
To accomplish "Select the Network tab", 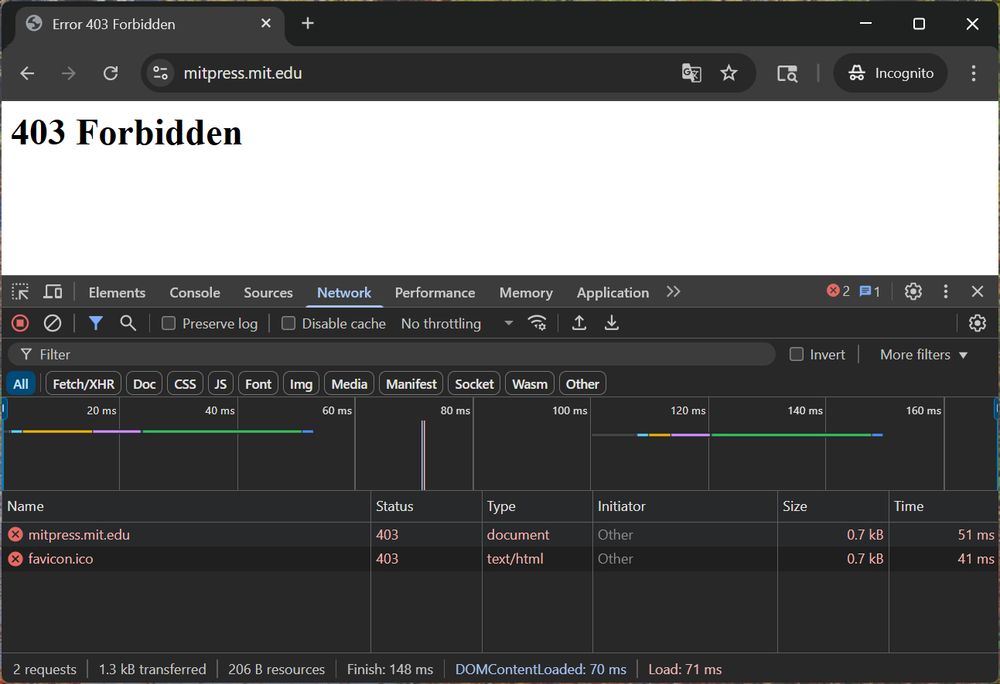I will [x=344, y=293].
